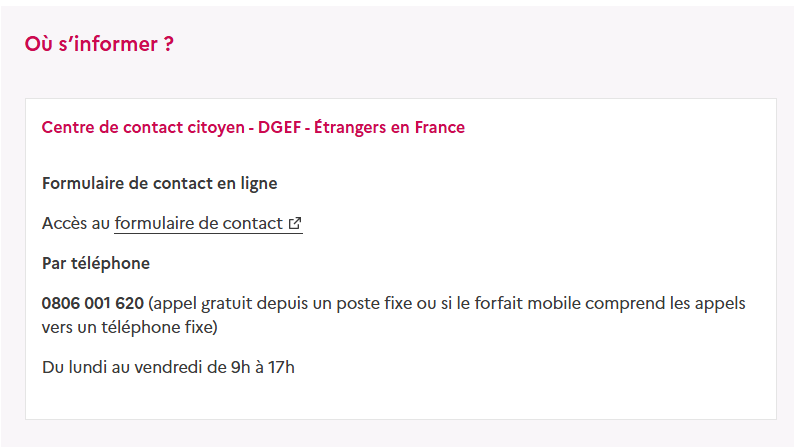Click the DGEF acronym in the title

tap(280, 127)
